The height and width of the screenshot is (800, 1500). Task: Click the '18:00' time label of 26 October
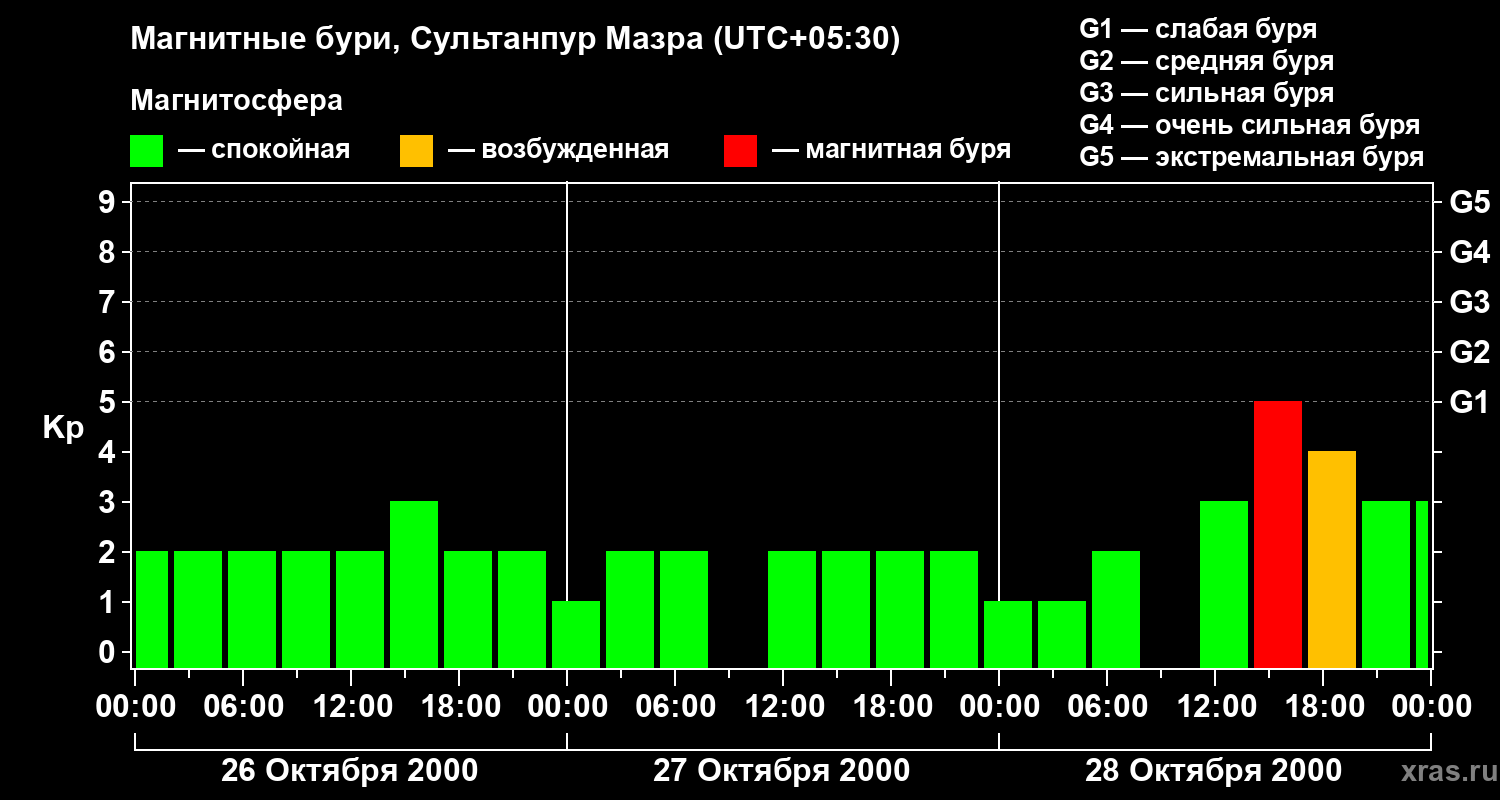tap(459, 707)
